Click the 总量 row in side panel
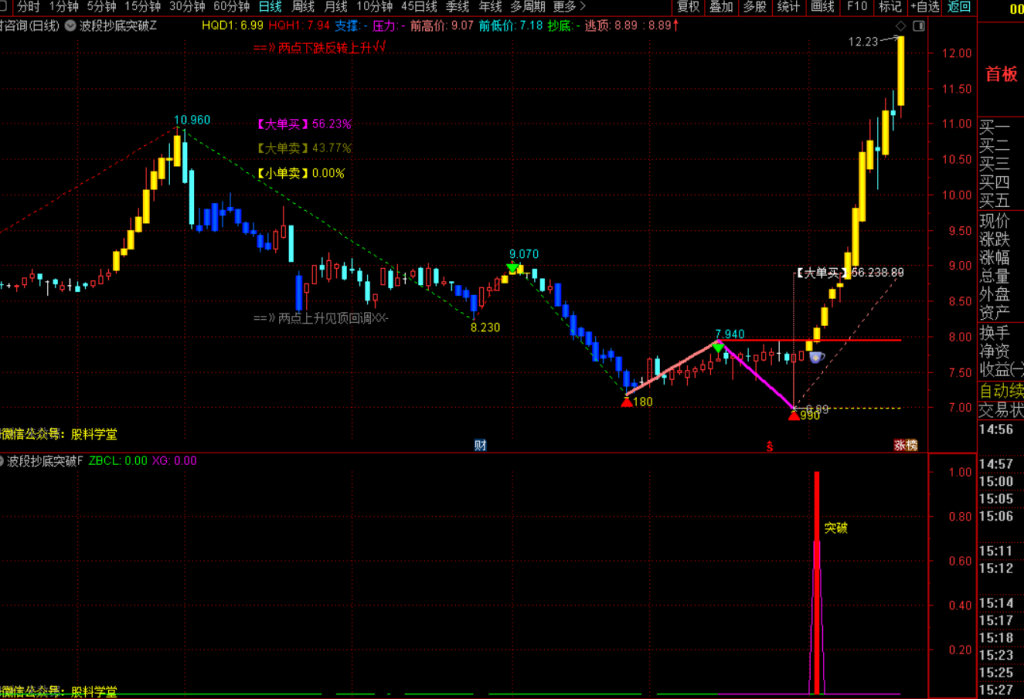This screenshot has width=1024, height=699. click(x=995, y=276)
